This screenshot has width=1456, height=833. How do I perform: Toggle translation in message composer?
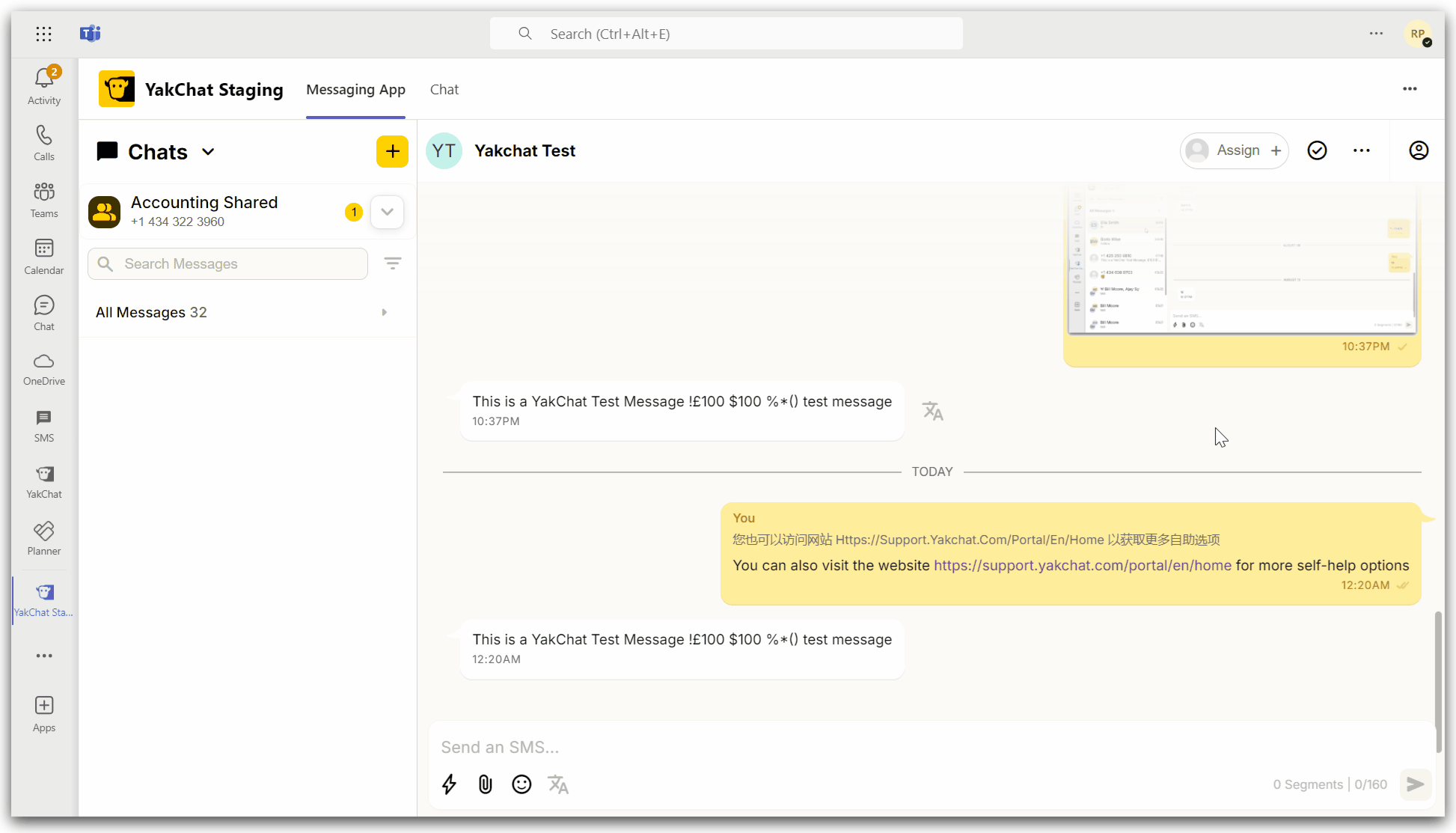click(x=558, y=784)
